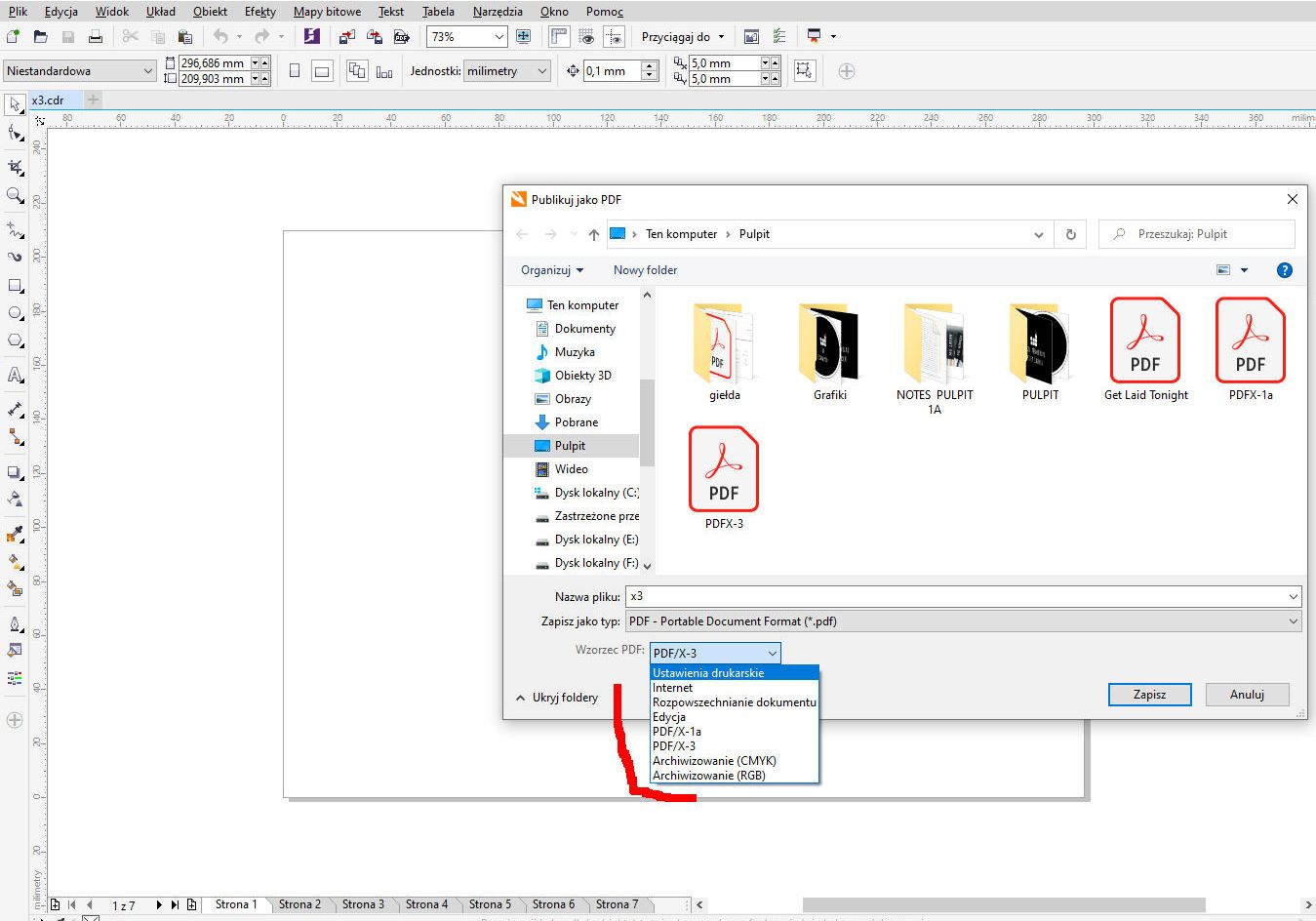Select the Rectangle tool
The image size is (1316, 921).
click(15, 286)
